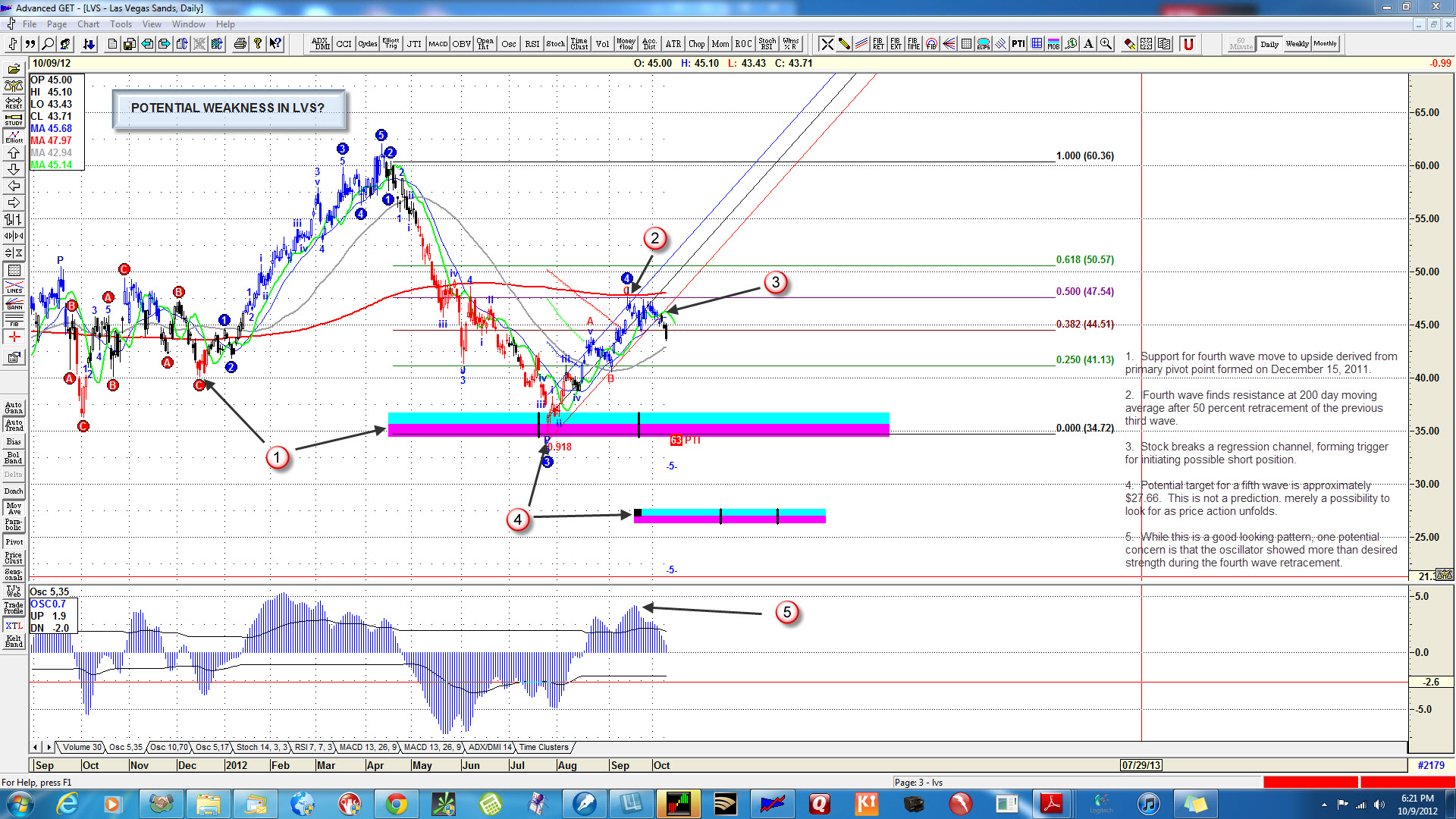Click the XTL sidebar button
This screenshot has height=819, width=1456.
point(14,626)
